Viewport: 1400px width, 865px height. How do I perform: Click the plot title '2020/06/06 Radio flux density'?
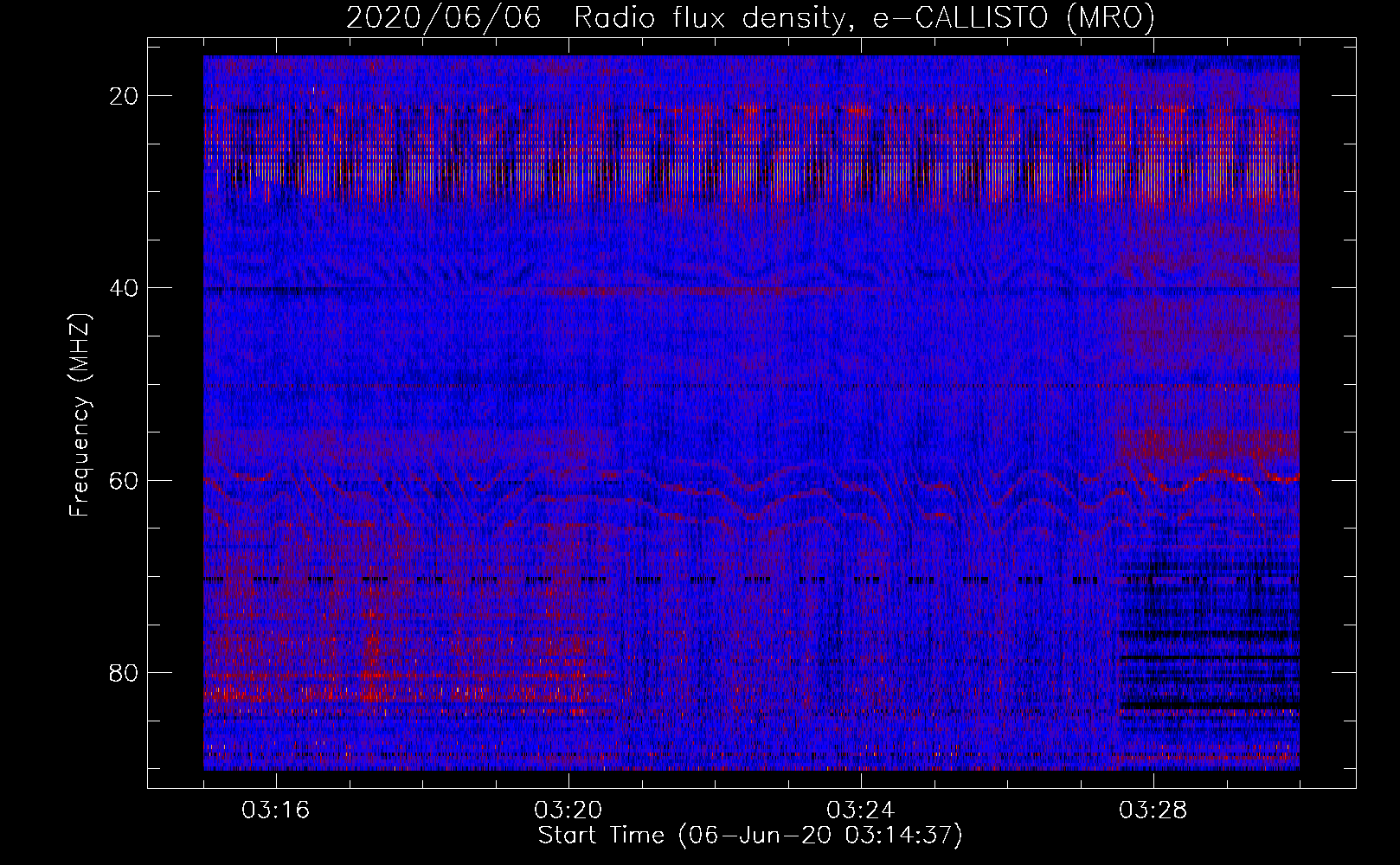tap(750, 17)
